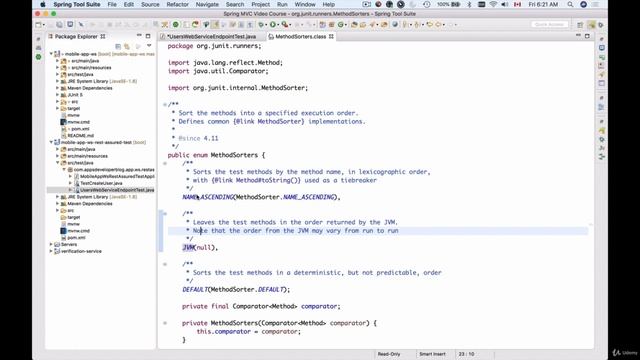Minimize the editor area

(578, 36)
